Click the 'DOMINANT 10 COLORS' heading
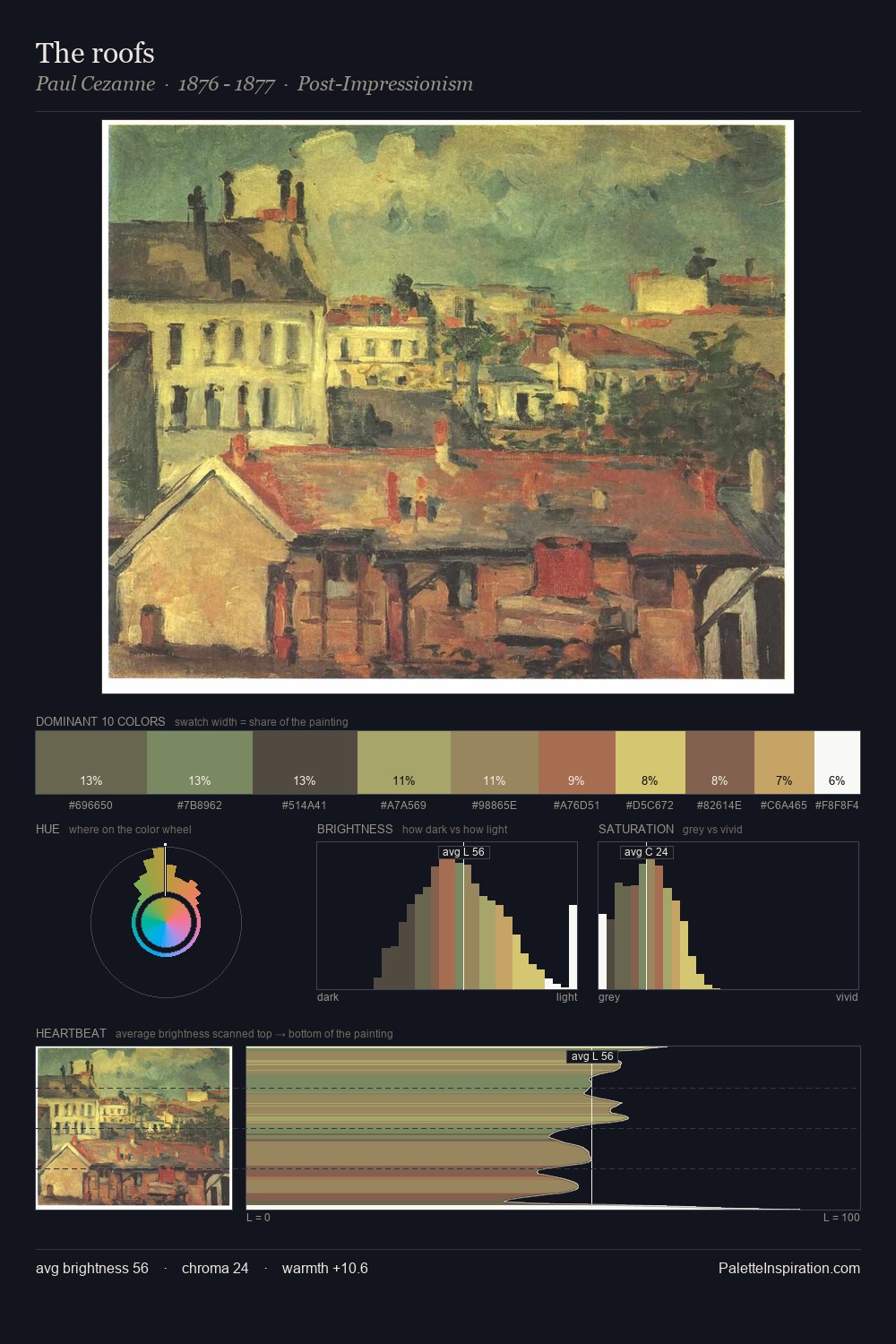The width and height of the screenshot is (896, 1344). pos(100,721)
